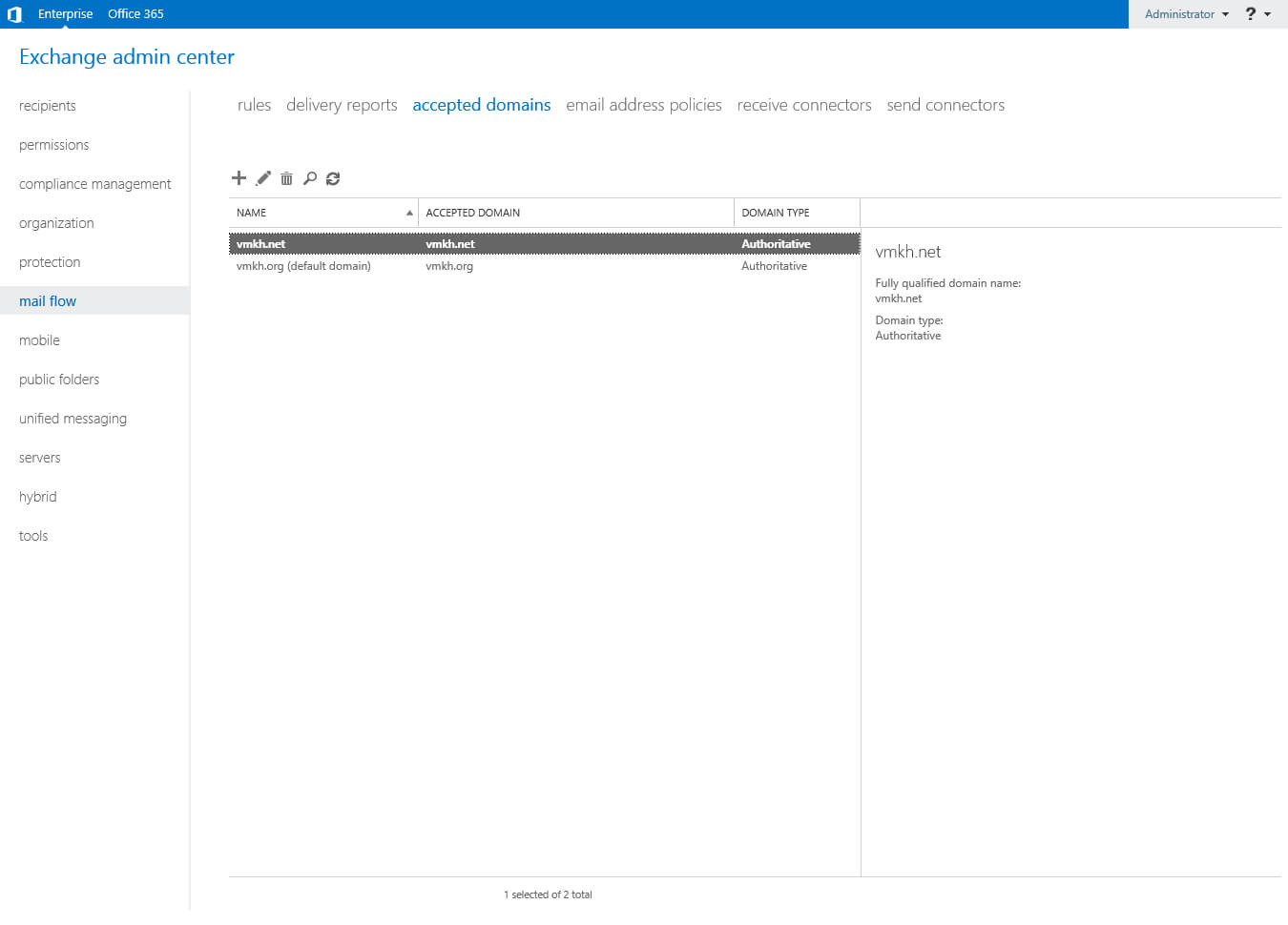Open servers in left navigation

[39, 458]
